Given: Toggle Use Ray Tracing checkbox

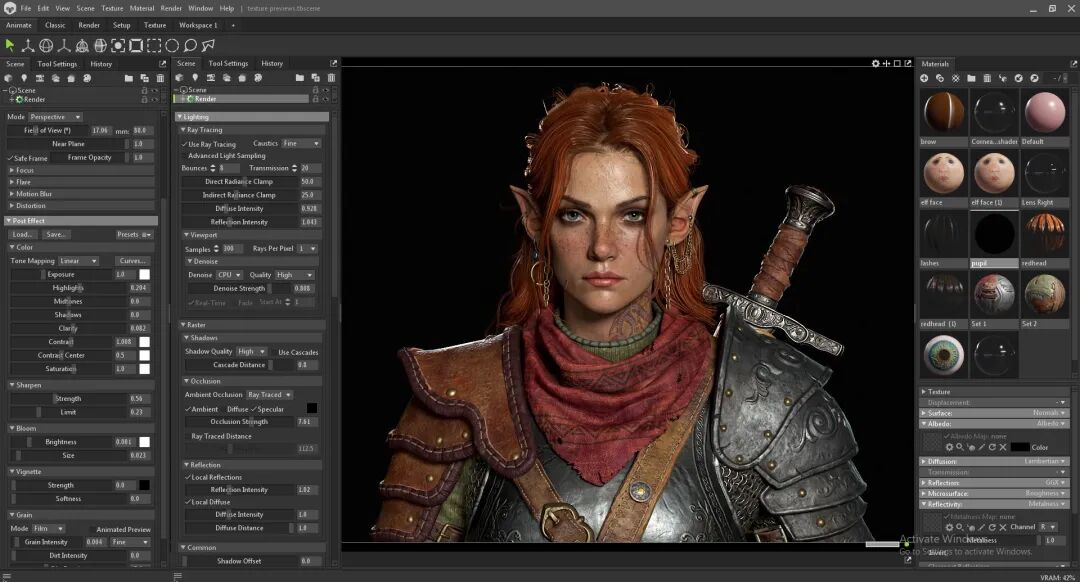Looking at the screenshot, I should (185, 144).
